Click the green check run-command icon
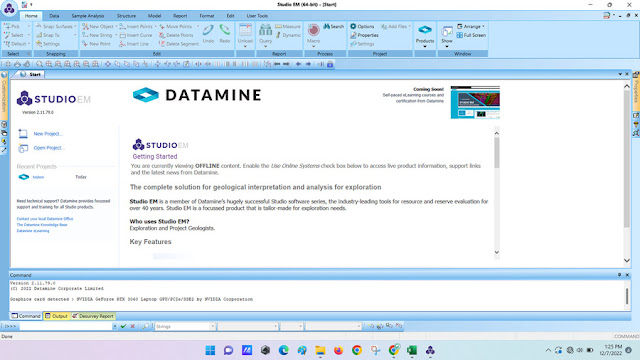The height and width of the screenshot is (360, 640). pyautogui.click(x=123, y=326)
